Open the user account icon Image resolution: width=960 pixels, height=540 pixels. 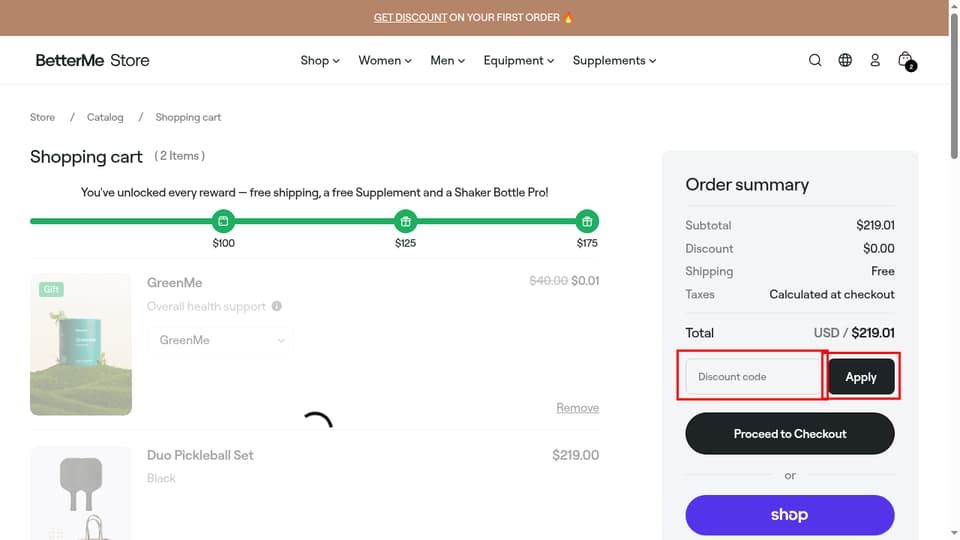click(875, 60)
